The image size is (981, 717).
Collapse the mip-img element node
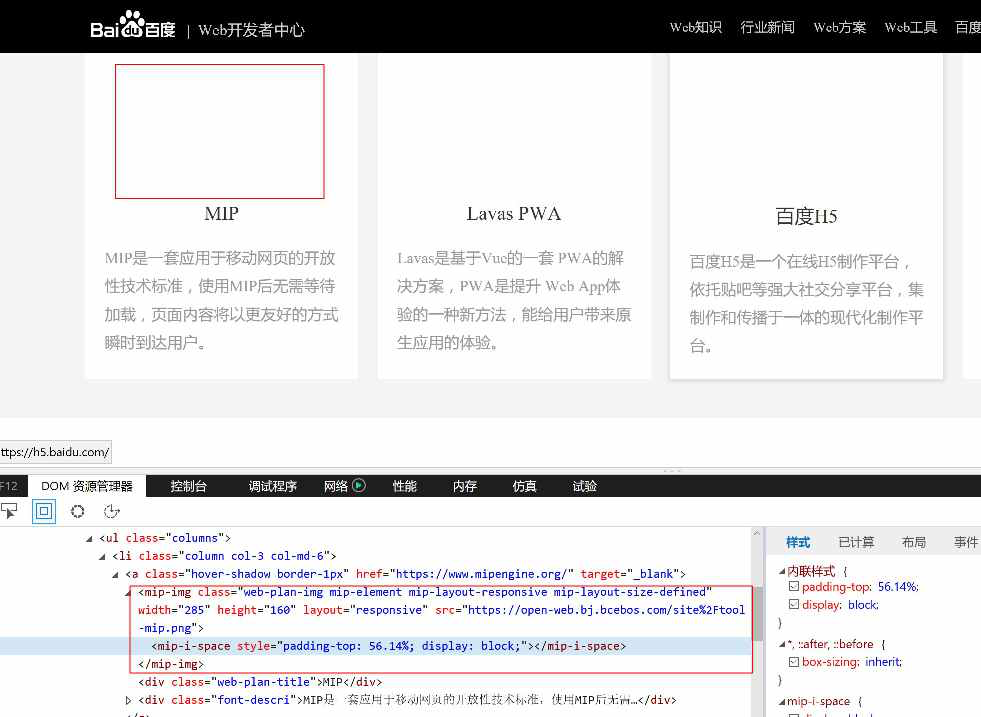coord(126,592)
